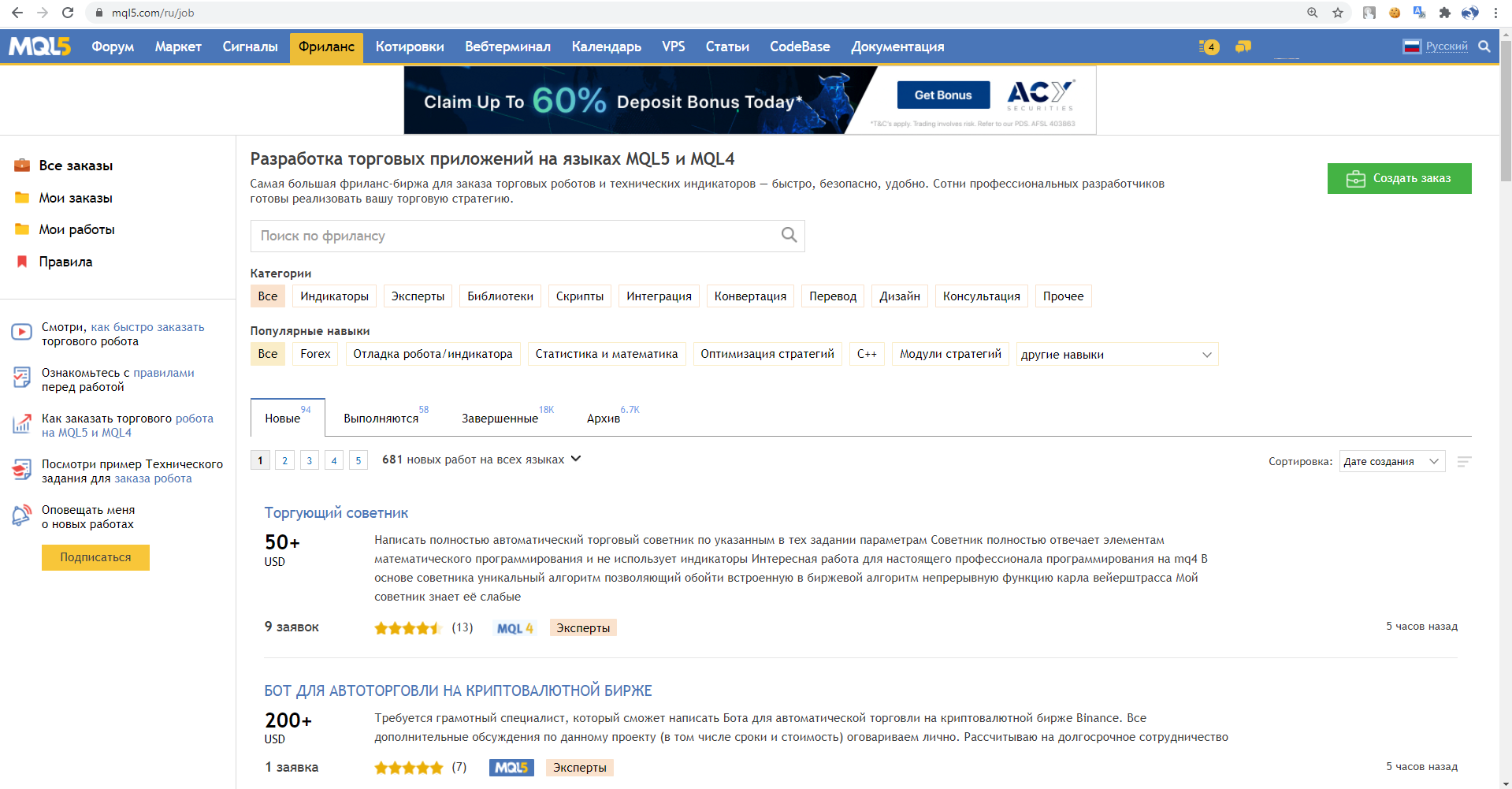Image resolution: width=1512 pixels, height=789 pixels.
Task: Expand the '681 новых работ' language chevron
Action: [576, 459]
